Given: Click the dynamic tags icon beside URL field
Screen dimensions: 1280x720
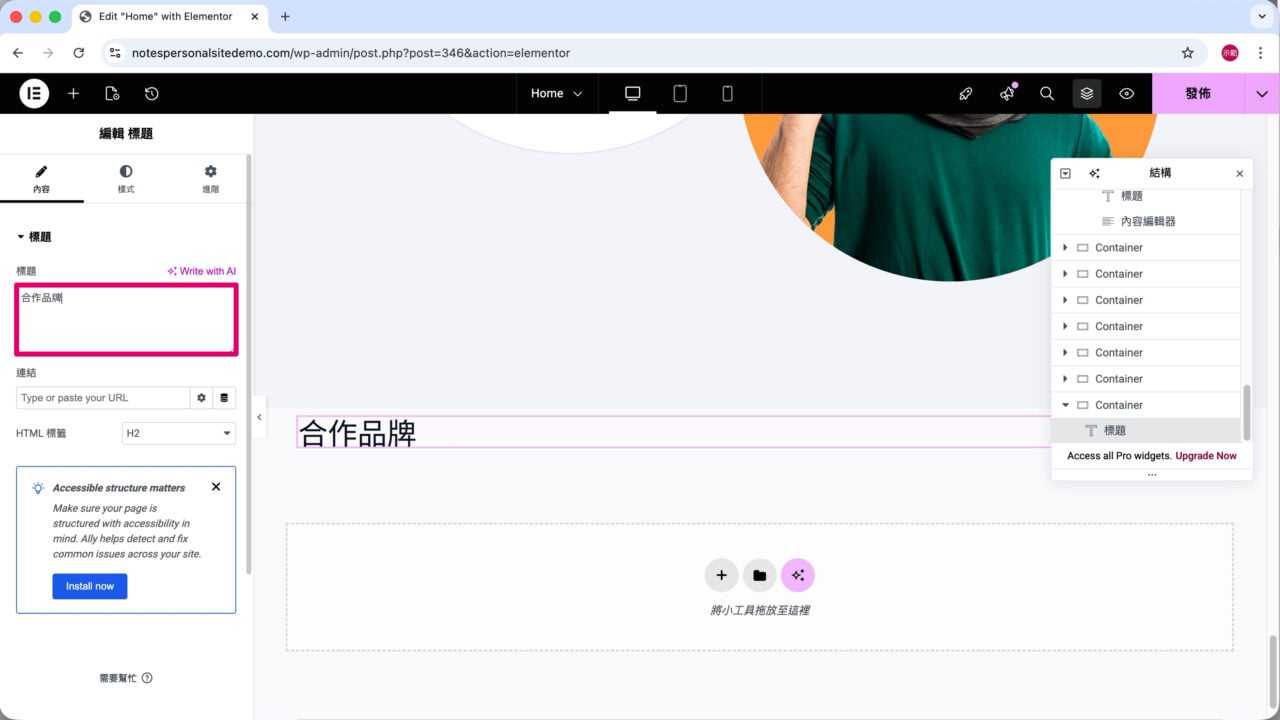Looking at the screenshot, I should point(224,398).
